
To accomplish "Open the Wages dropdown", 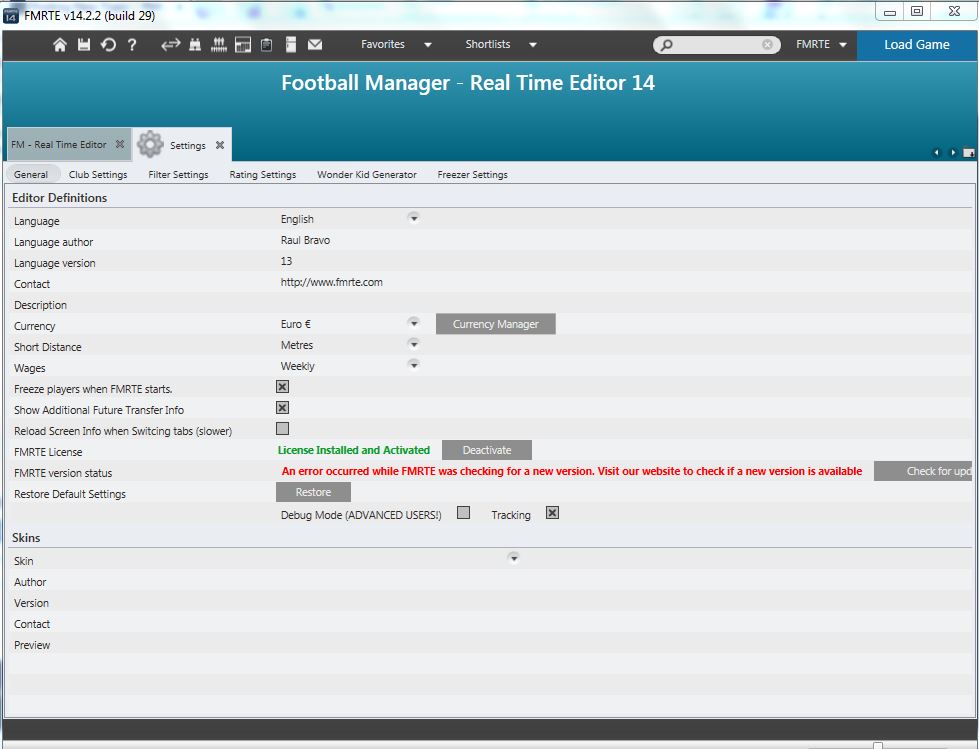I will pos(413,365).
